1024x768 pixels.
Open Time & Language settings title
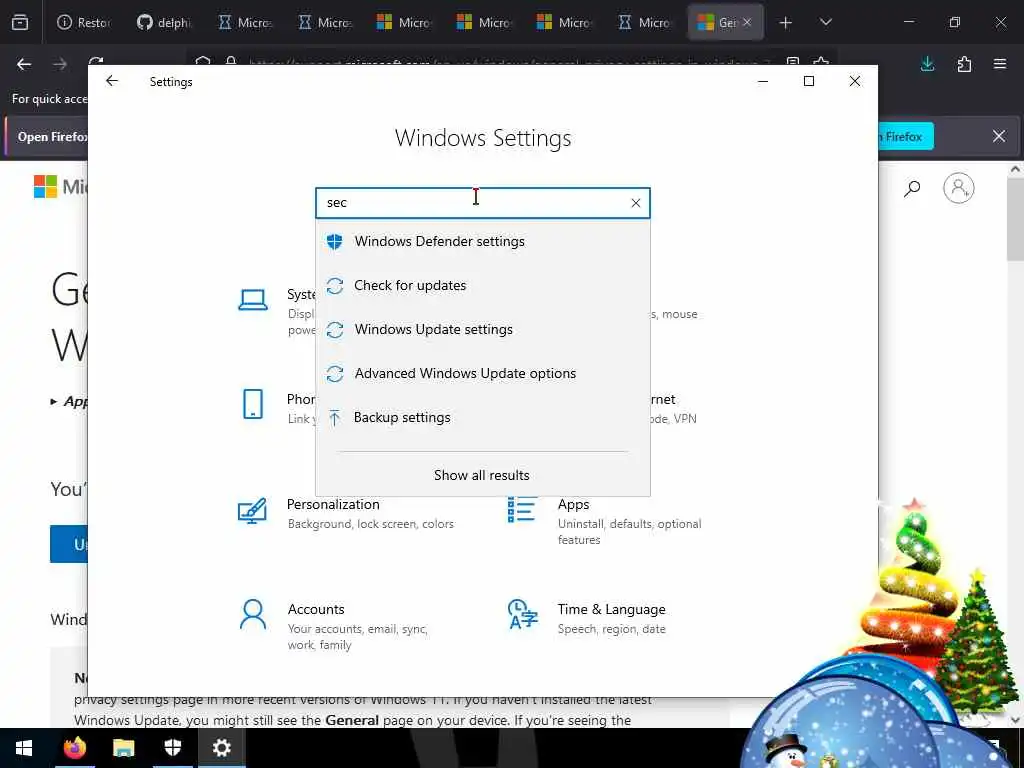click(x=611, y=609)
